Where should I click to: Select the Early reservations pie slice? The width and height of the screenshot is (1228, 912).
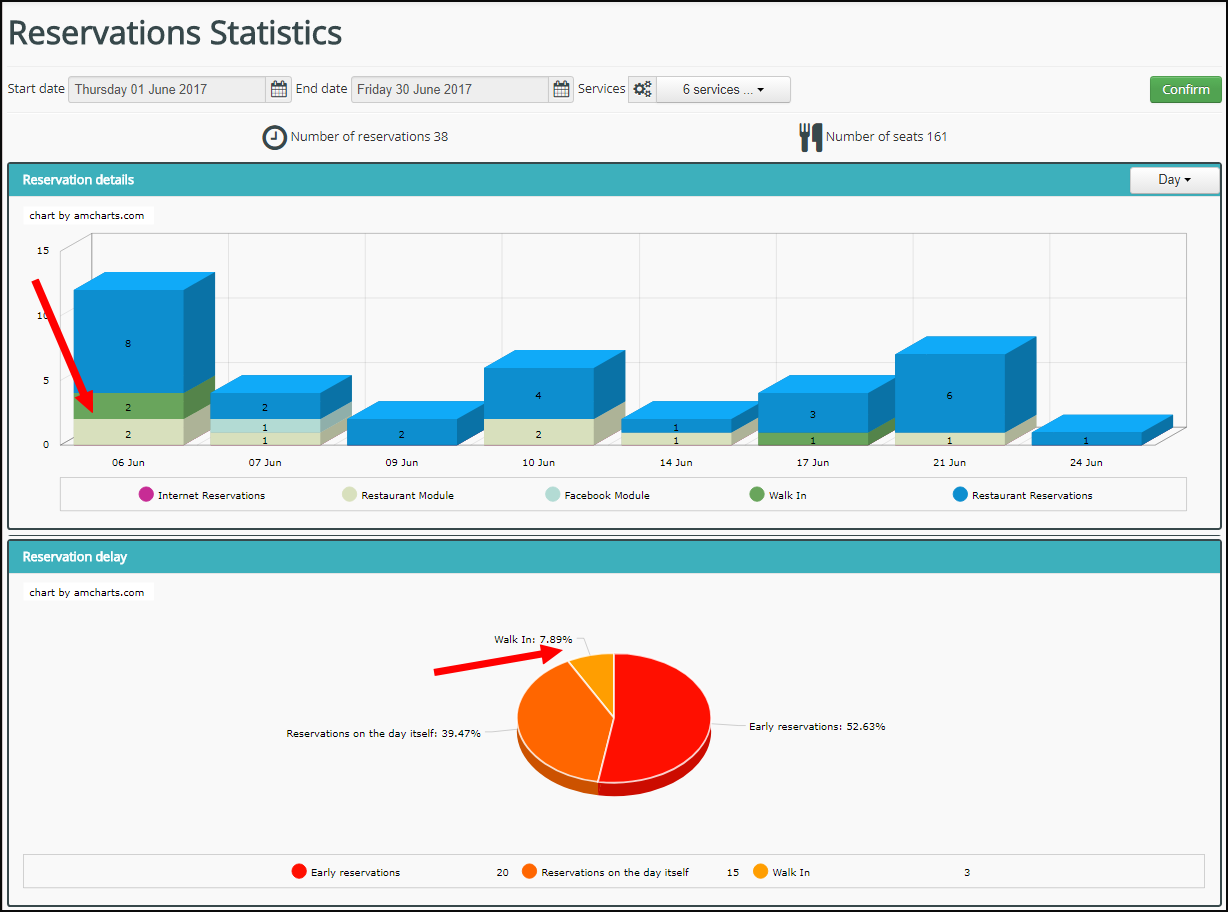661,720
